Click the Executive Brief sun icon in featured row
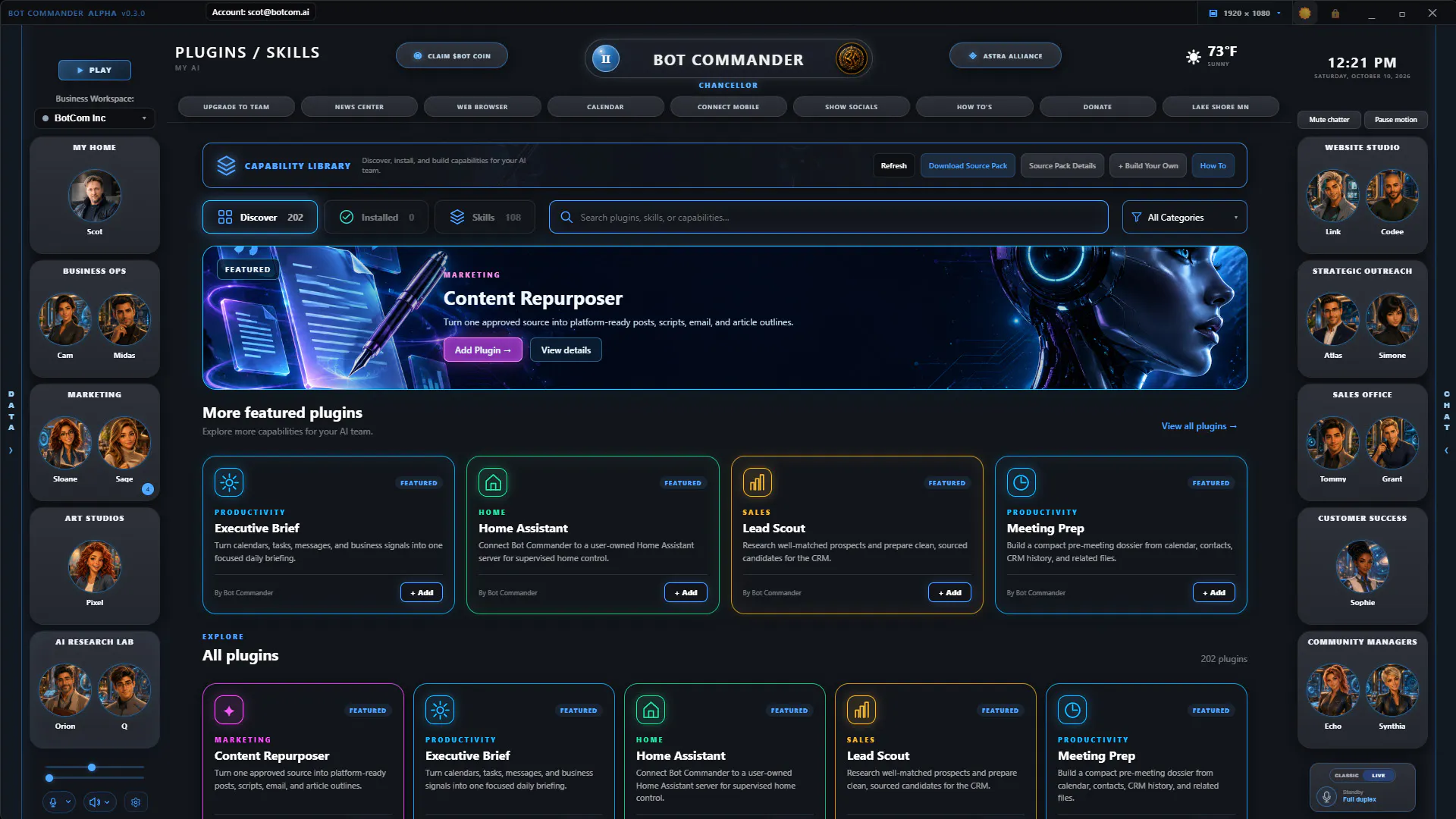Viewport: 1456px width, 819px height. click(x=229, y=482)
